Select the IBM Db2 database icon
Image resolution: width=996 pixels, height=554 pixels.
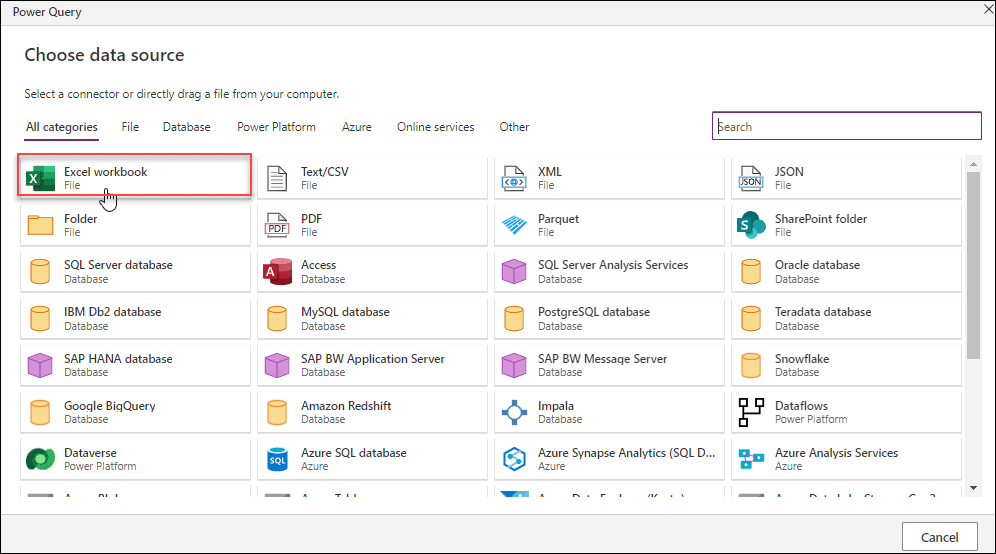click(x=40, y=318)
